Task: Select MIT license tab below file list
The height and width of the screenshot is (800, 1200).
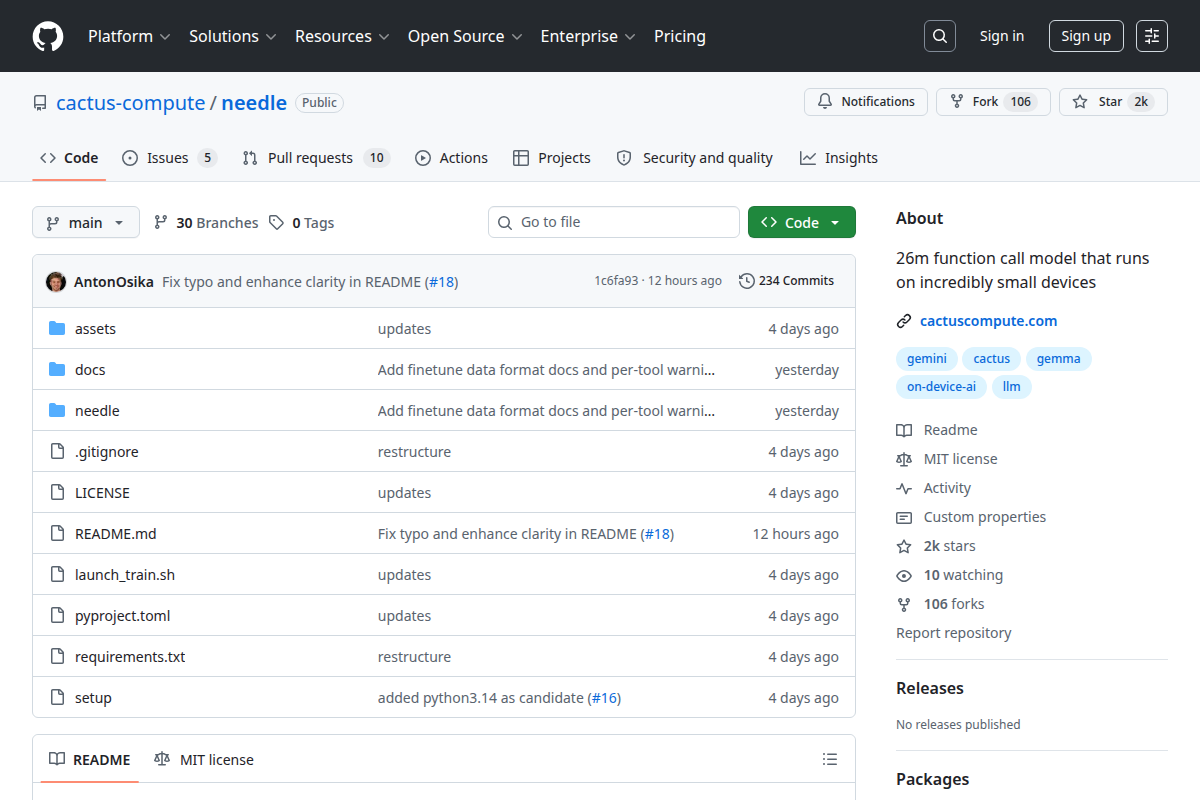Action: coord(204,760)
